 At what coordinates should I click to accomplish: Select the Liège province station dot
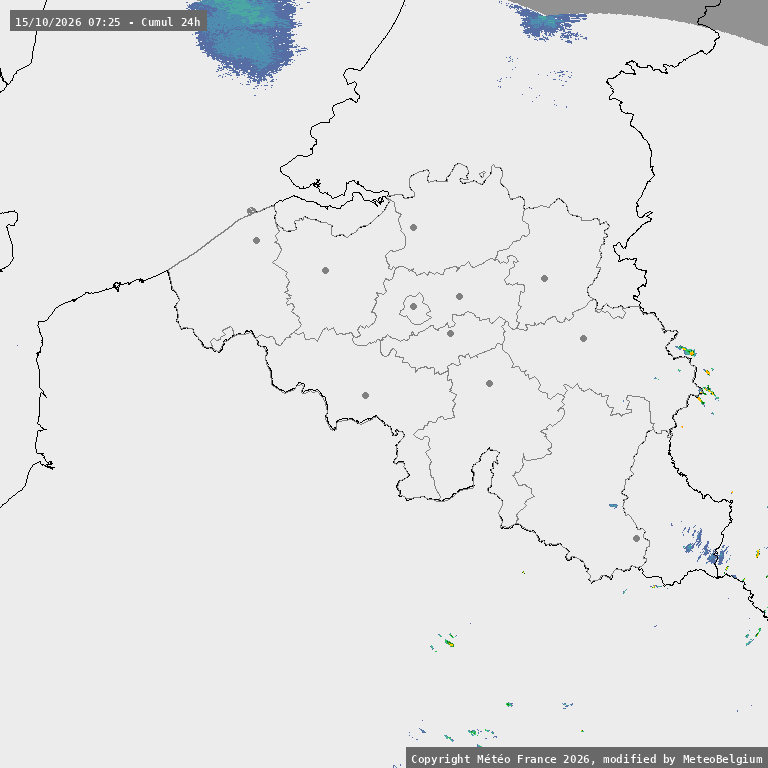point(583,338)
